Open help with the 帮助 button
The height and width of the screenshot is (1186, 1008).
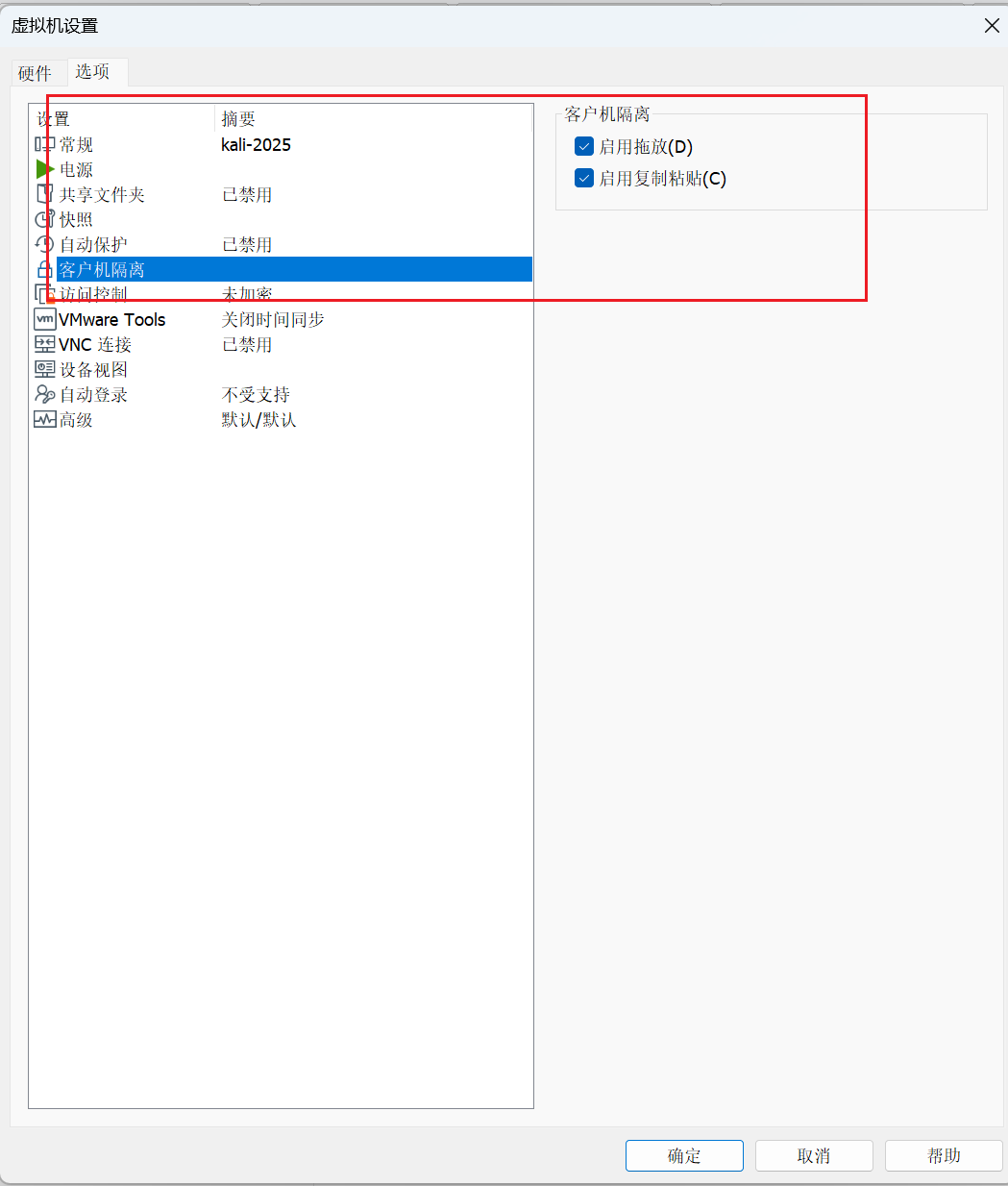[x=944, y=1155]
